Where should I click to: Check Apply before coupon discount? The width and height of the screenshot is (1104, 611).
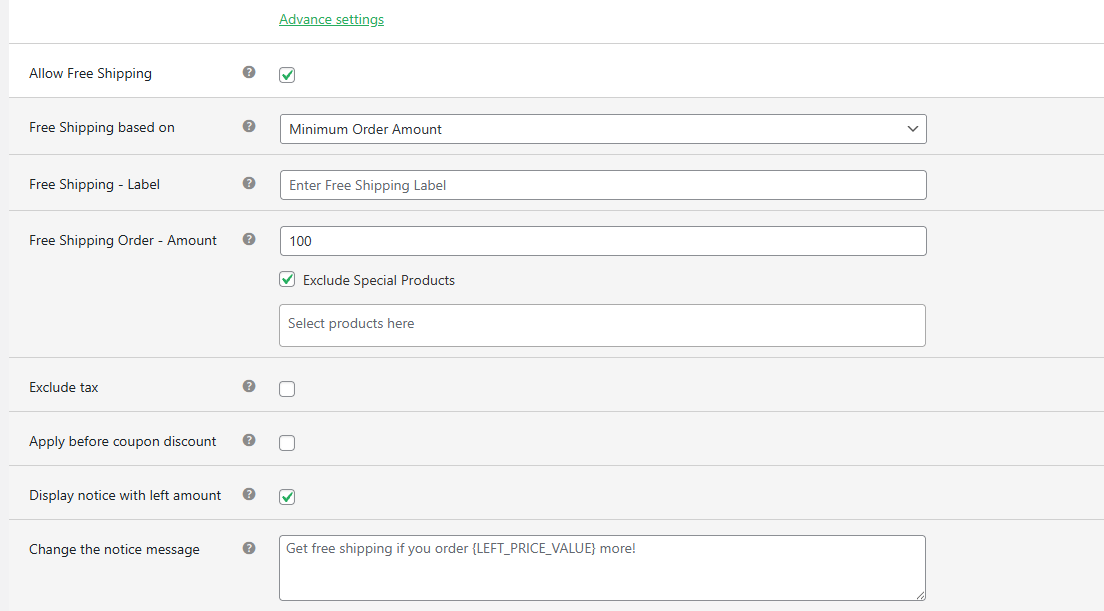(x=287, y=442)
